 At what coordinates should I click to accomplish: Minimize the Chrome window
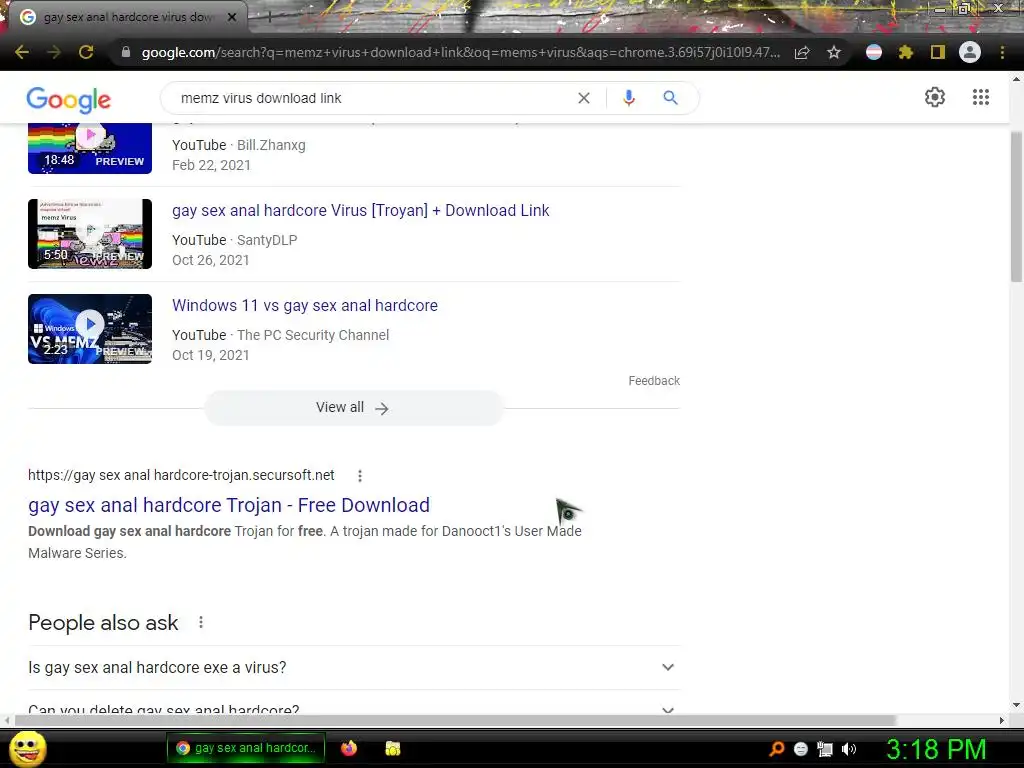point(939,9)
